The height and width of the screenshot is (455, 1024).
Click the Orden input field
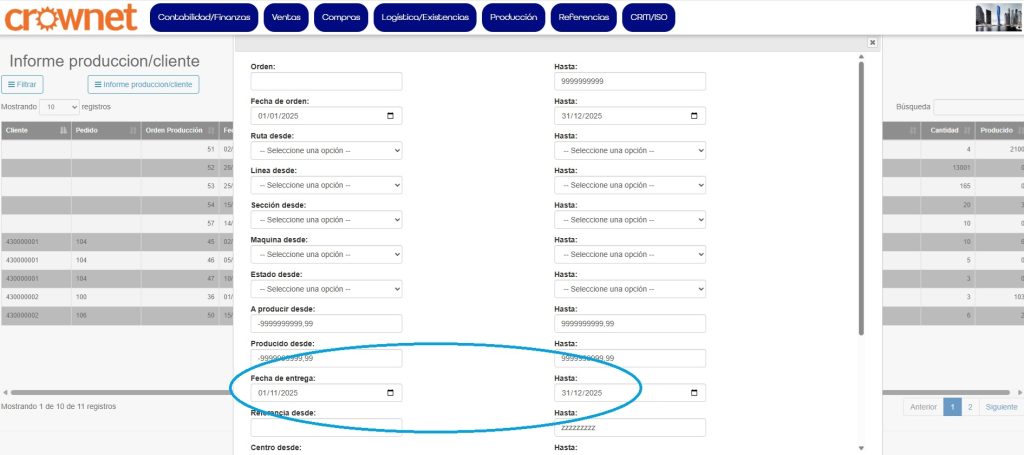coord(326,82)
